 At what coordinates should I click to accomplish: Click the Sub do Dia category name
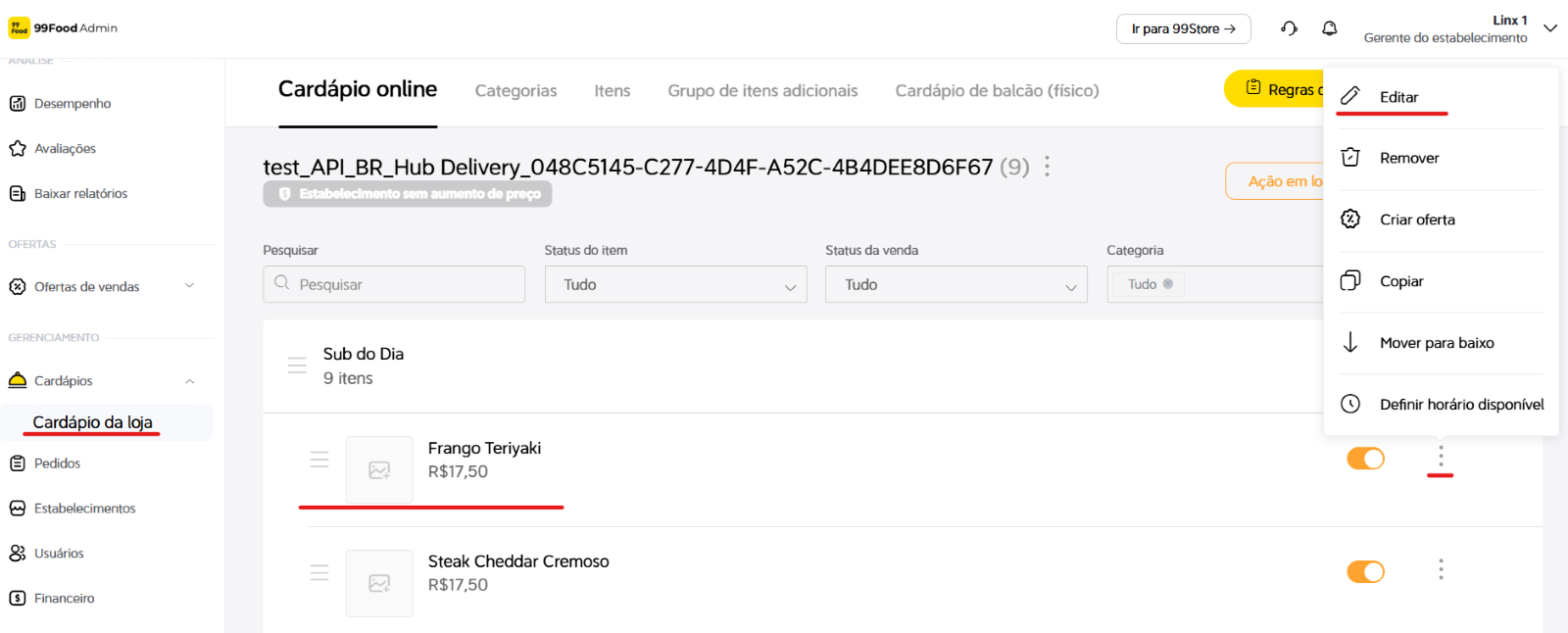(x=364, y=354)
